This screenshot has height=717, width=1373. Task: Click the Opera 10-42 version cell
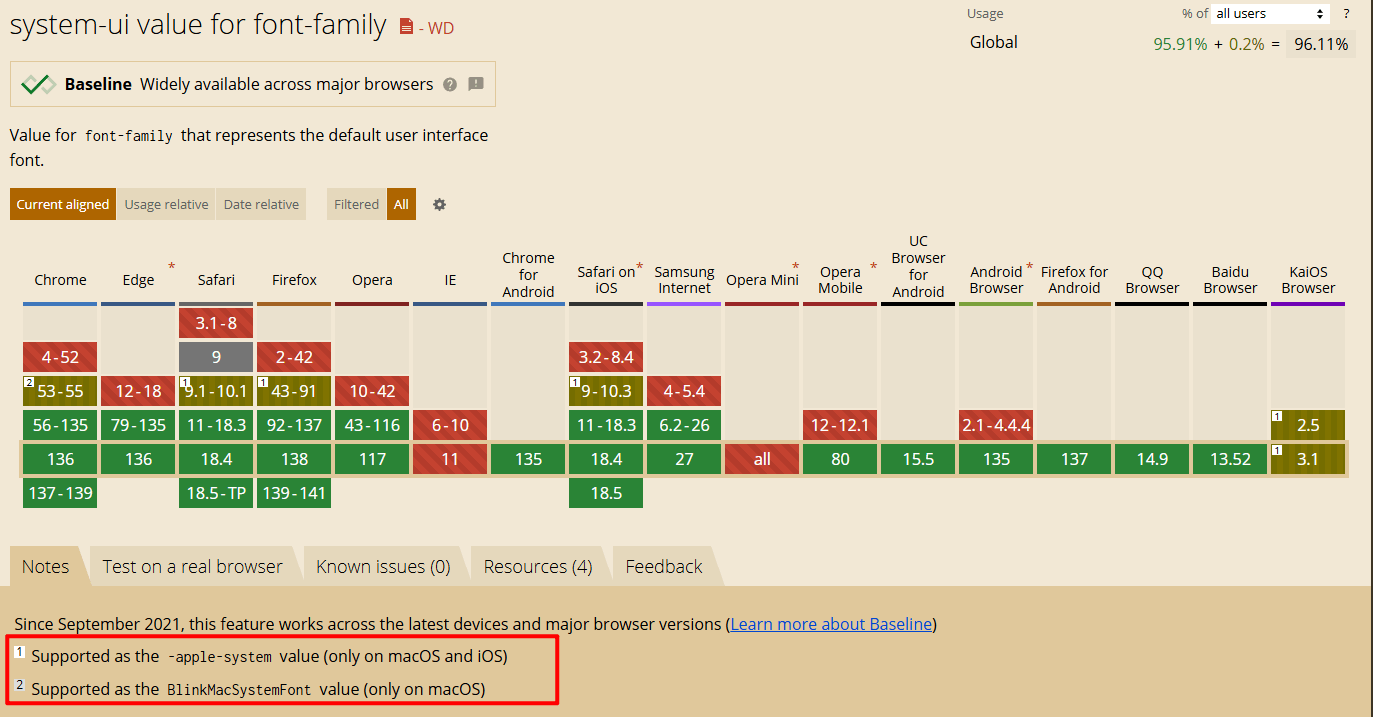(372, 391)
